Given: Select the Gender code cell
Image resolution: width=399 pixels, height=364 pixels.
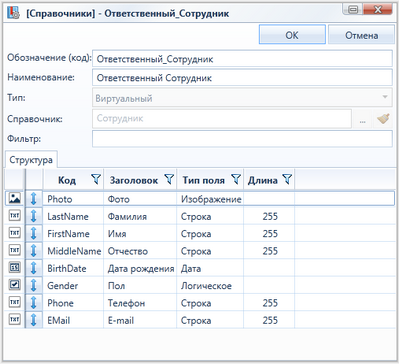Looking at the screenshot, I should [x=73, y=286].
